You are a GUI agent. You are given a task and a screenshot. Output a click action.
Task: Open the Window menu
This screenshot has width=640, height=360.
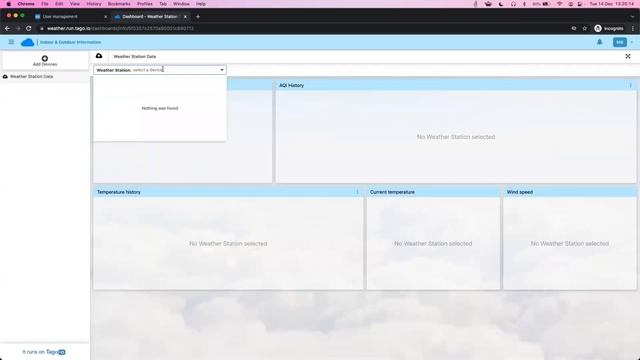(x=181, y=4)
